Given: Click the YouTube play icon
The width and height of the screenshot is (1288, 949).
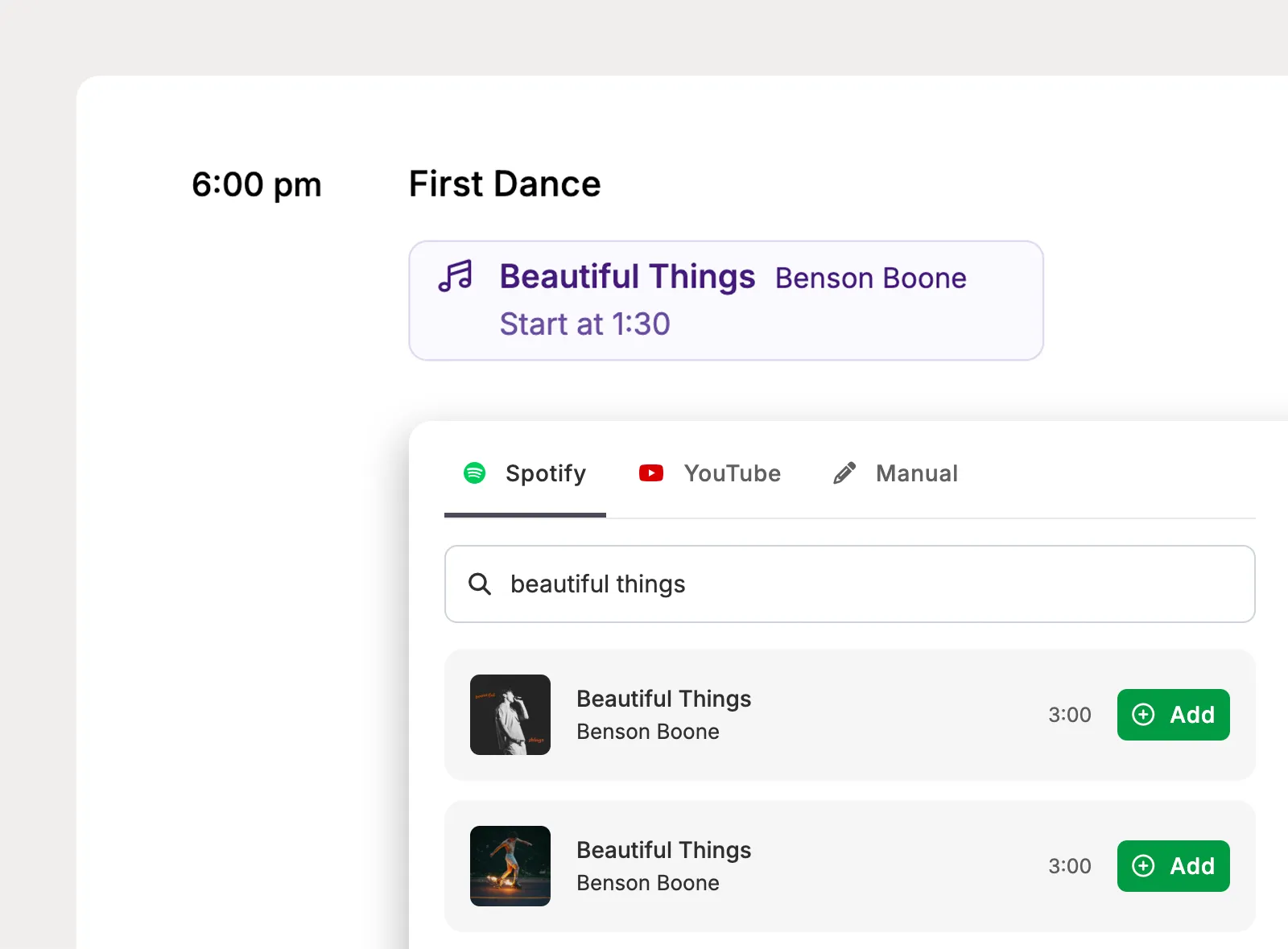Looking at the screenshot, I should click(651, 472).
